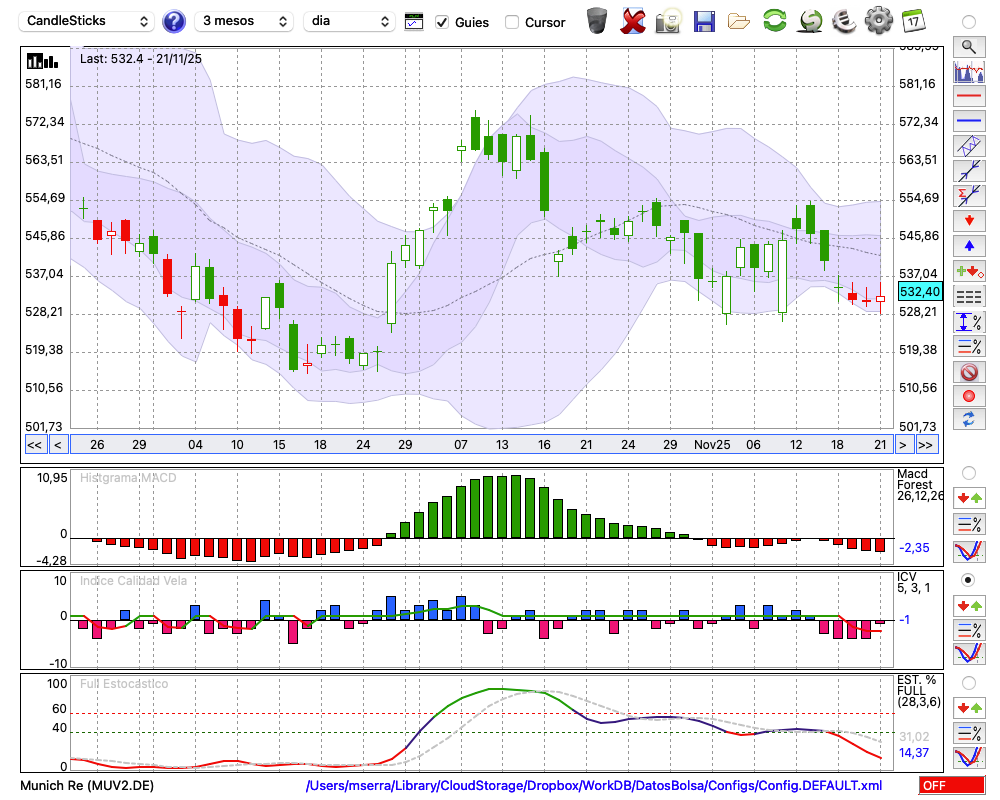Viewport: 1000px width, 800px height.
Task: Select the EST. % FULL radio button
Action: [x=968, y=683]
